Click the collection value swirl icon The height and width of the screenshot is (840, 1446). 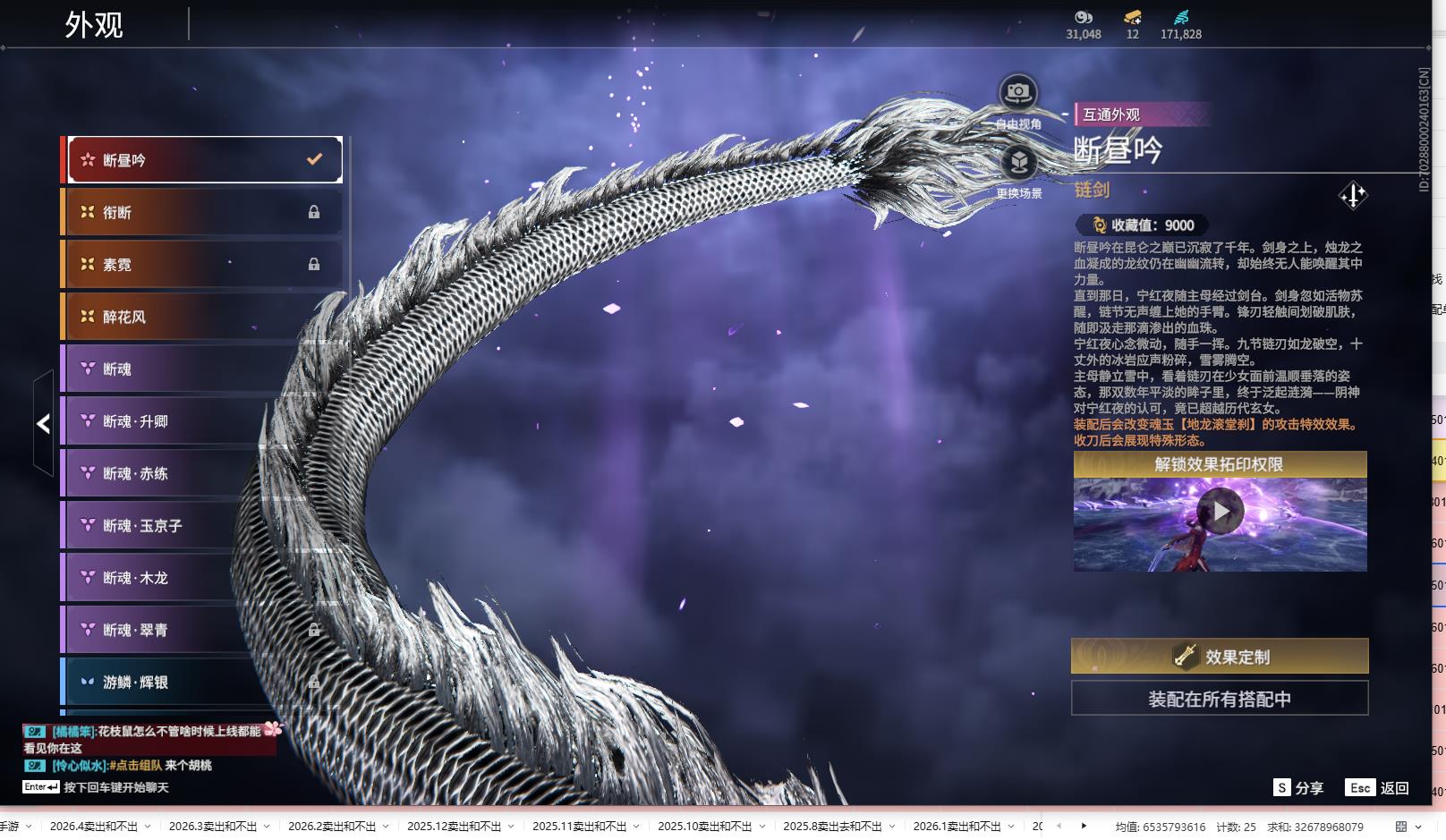1099,225
